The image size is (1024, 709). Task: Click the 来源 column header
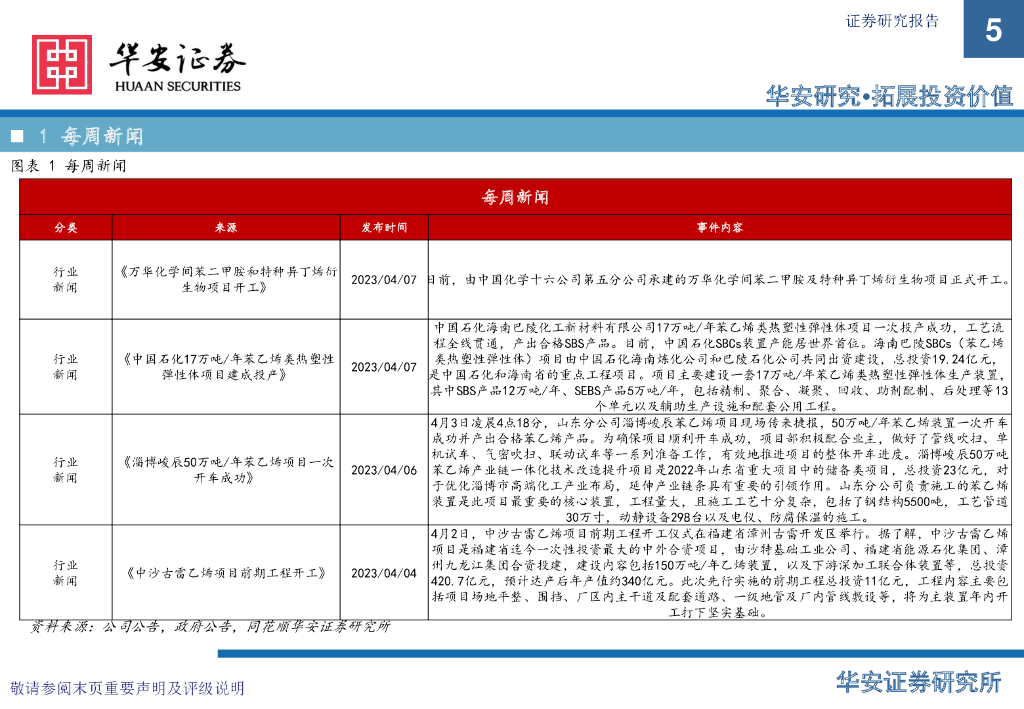point(226,227)
